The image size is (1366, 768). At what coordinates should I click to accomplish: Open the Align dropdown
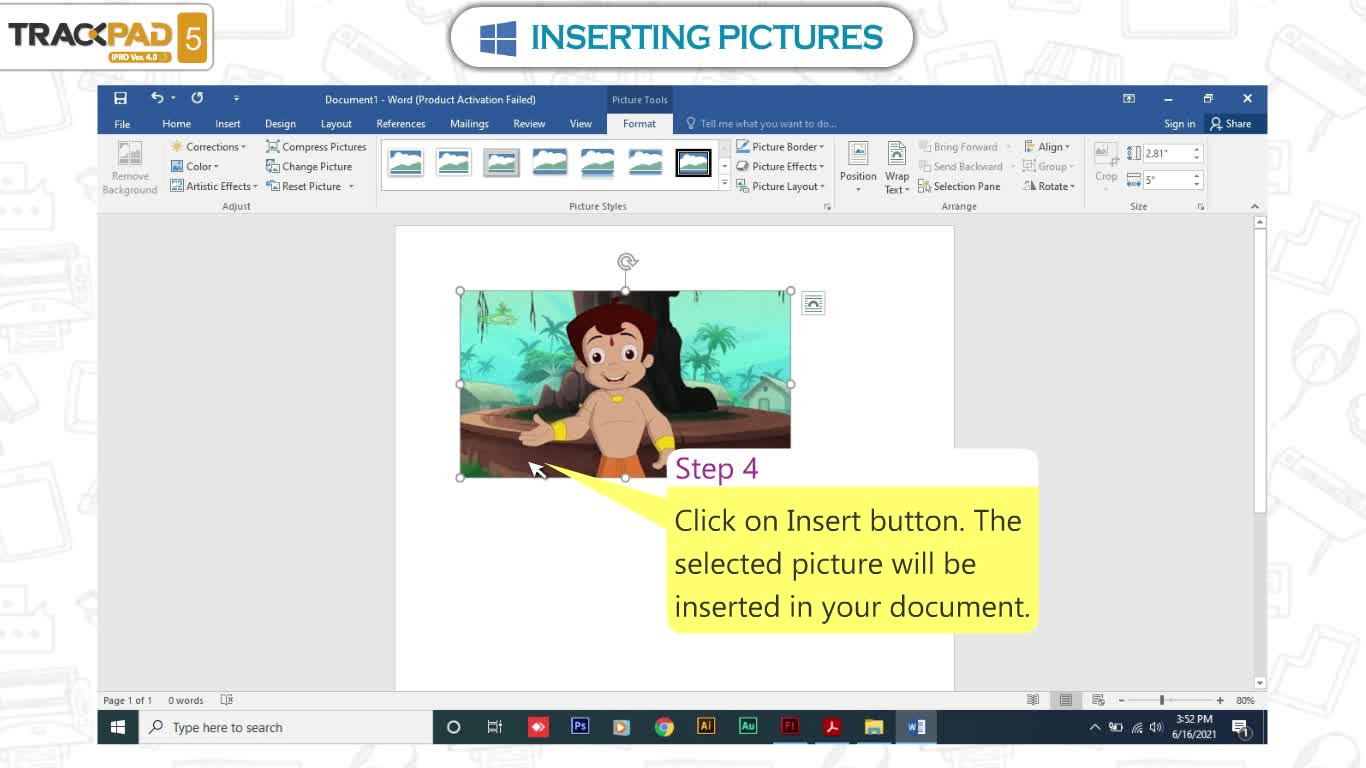(1047, 147)
